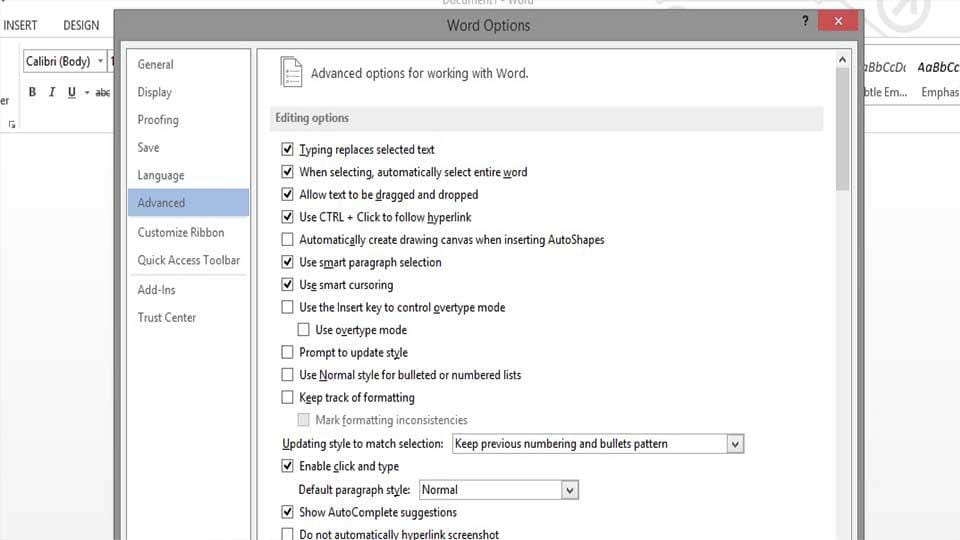Uncheck Typing replaces selected text

(288, 150)
